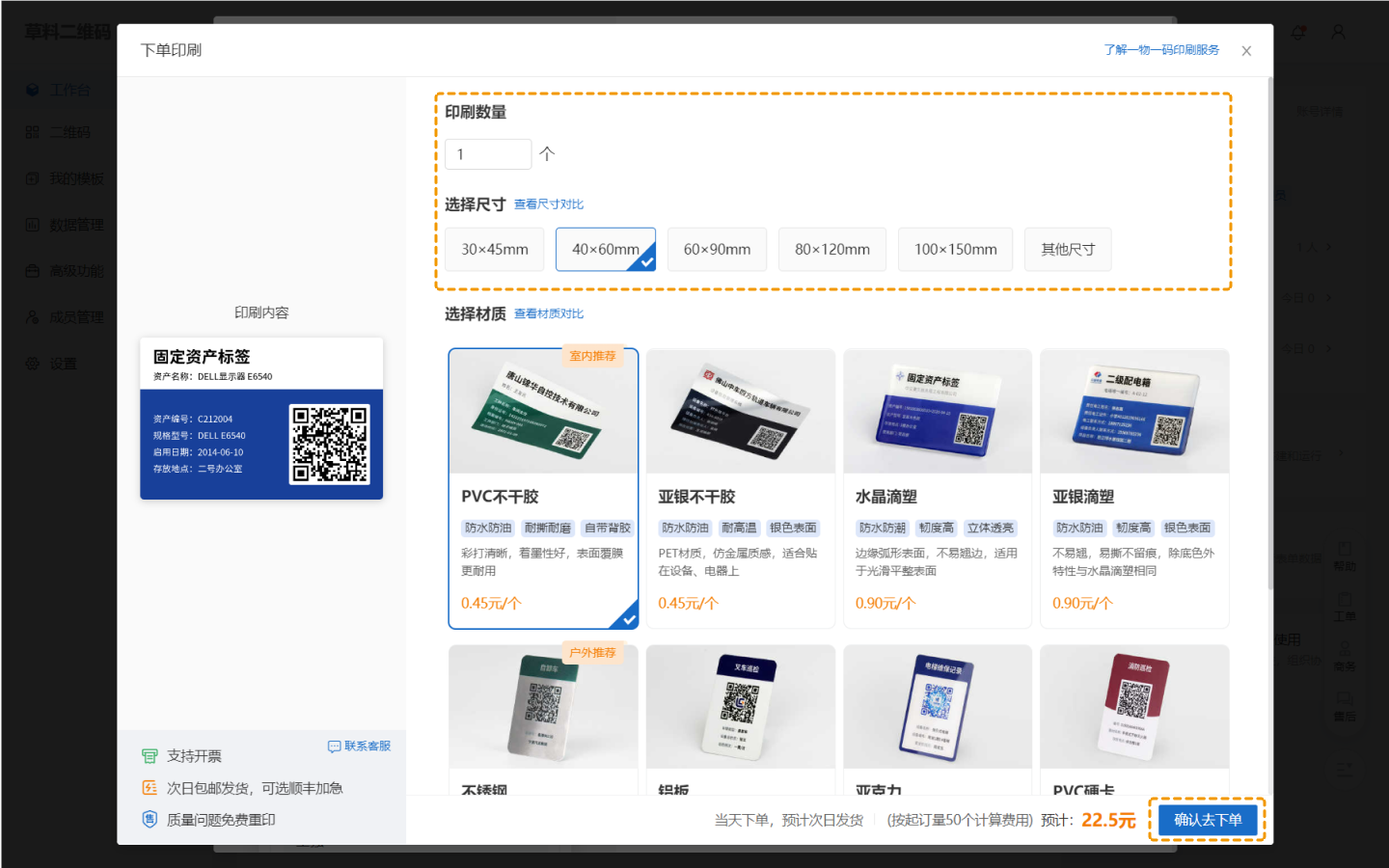Click the 联系客服 link
Screen dimensions: 1389x868
pyautogui.click(x=360, y=746)
